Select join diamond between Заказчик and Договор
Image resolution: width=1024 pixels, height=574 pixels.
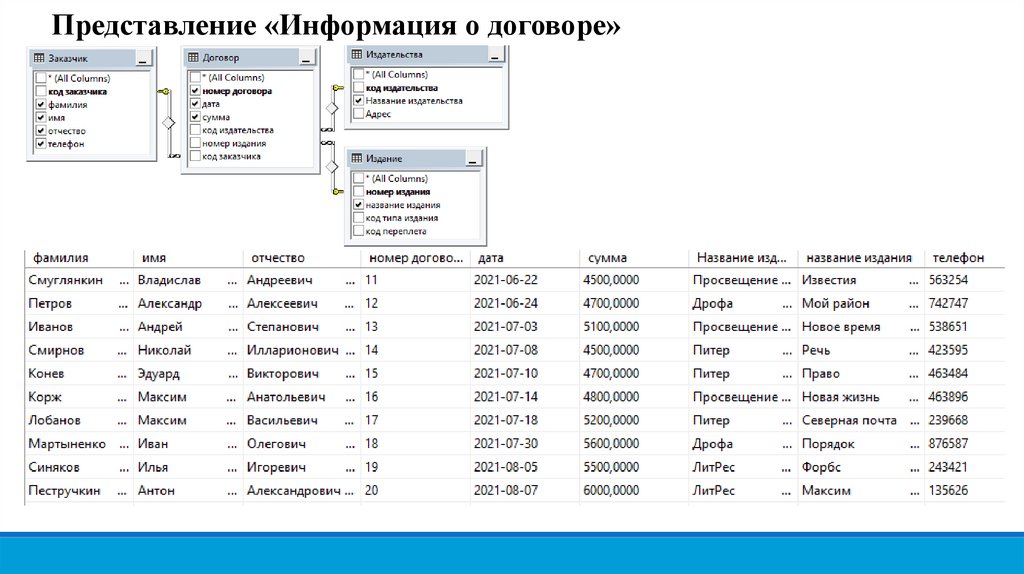pyautogui.click(x=168, y=123)
